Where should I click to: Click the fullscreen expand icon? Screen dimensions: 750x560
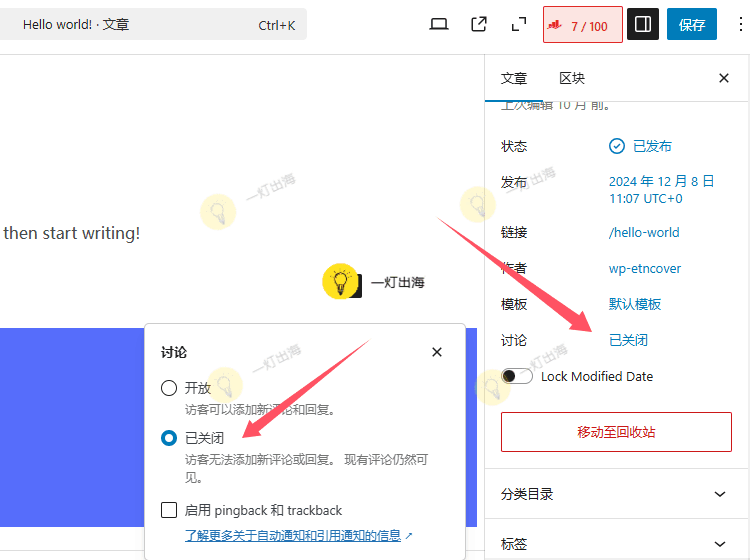pyautogui.click(x=518, y=25)
